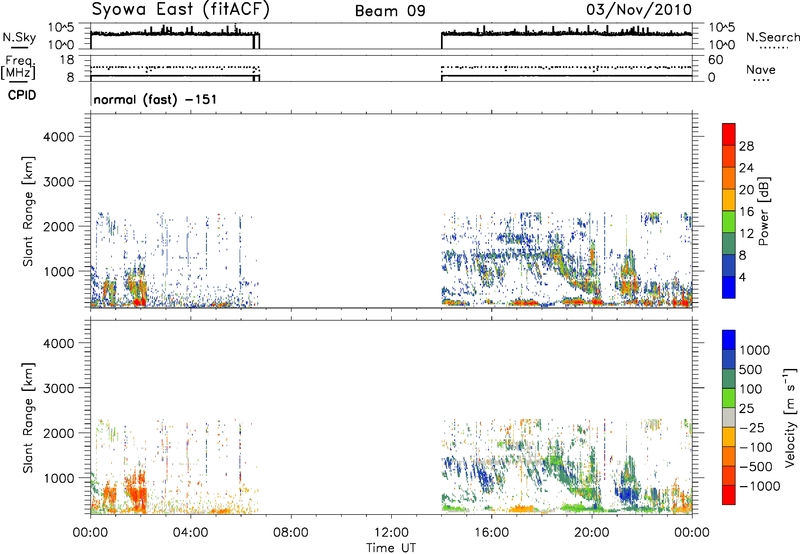Click the orange velocity echoes near 02:00
Viewport: 800px width, 554px height.
pos(137,492)
